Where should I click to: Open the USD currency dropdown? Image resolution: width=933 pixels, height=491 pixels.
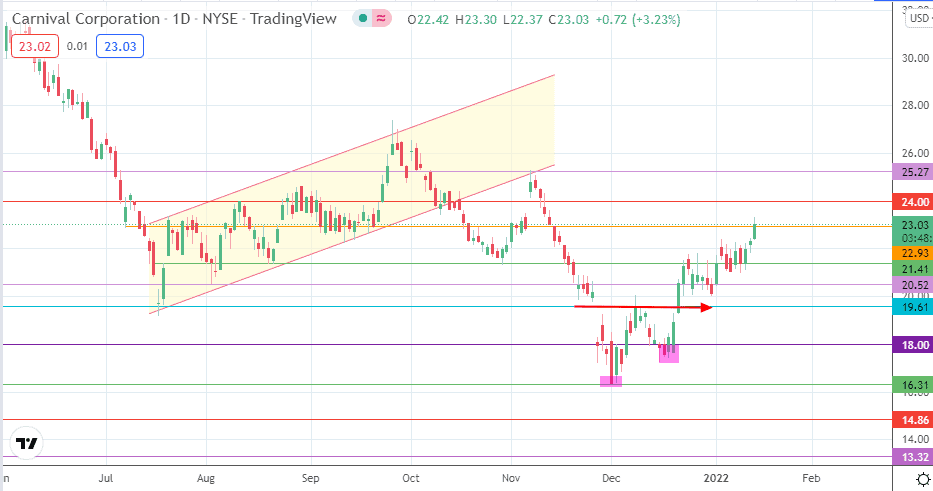click(919, 18)
